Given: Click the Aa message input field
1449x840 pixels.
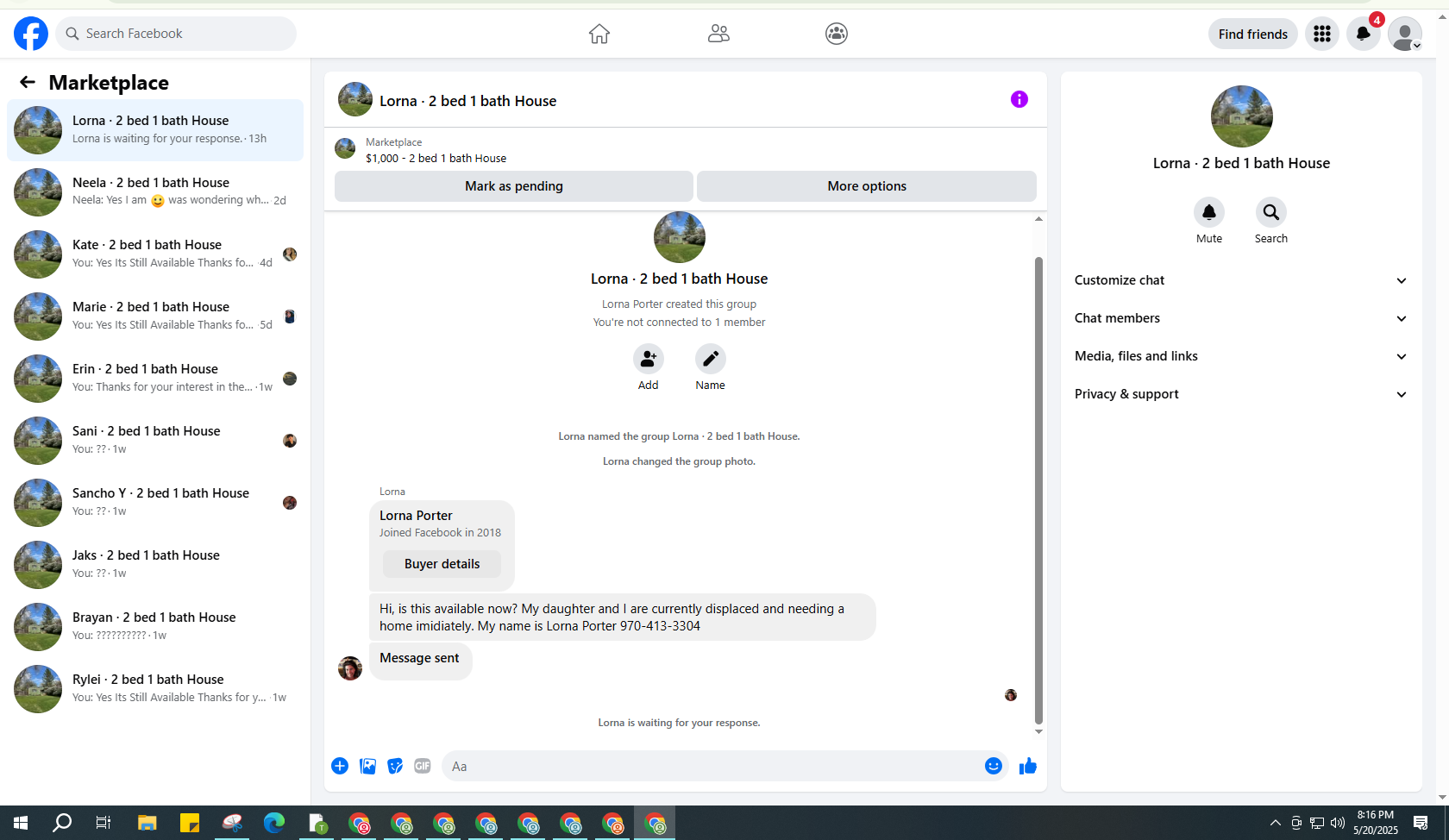Looking at the screenshot, I should pos(712,766).
